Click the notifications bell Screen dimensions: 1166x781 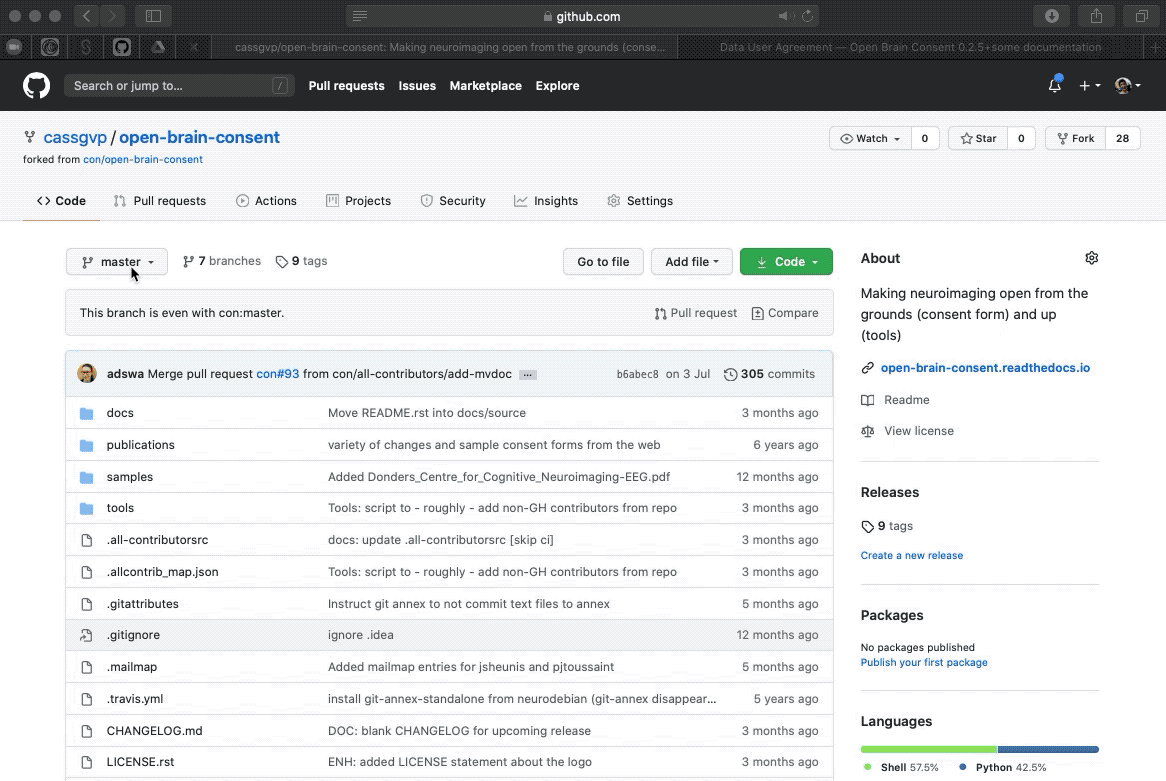pyautogui.click(x=1054, y=86)
